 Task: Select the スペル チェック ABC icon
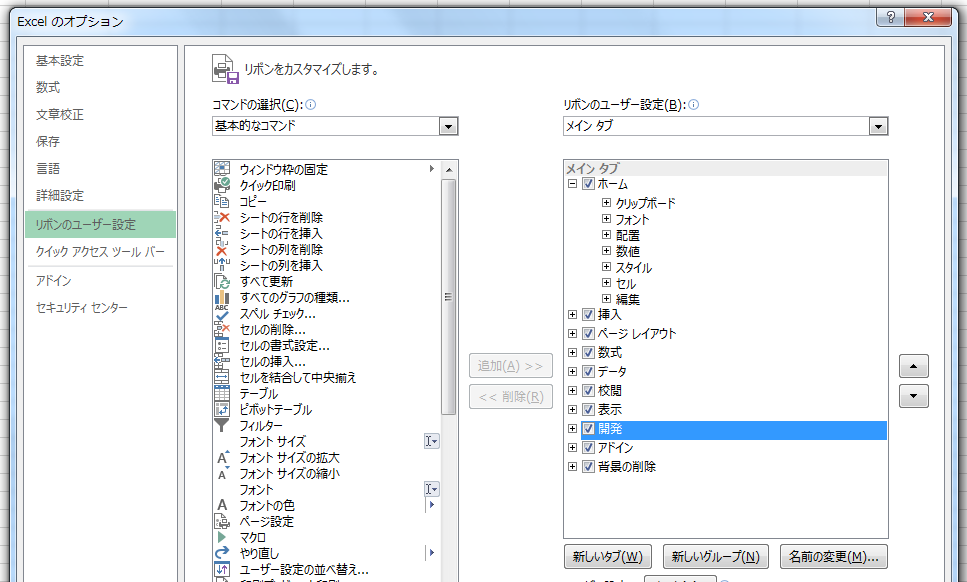coord(222,313)
